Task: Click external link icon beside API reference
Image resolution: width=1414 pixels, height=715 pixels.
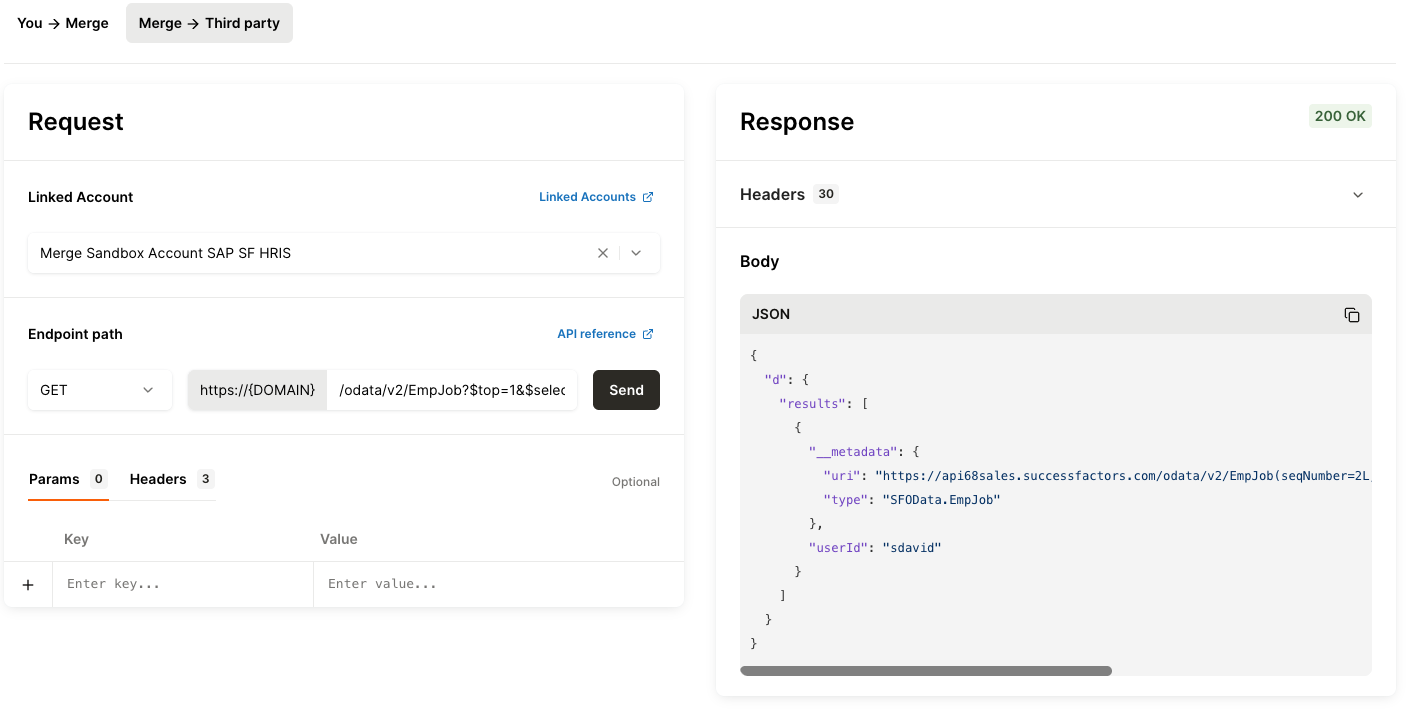Action: [x=648, y=334]
